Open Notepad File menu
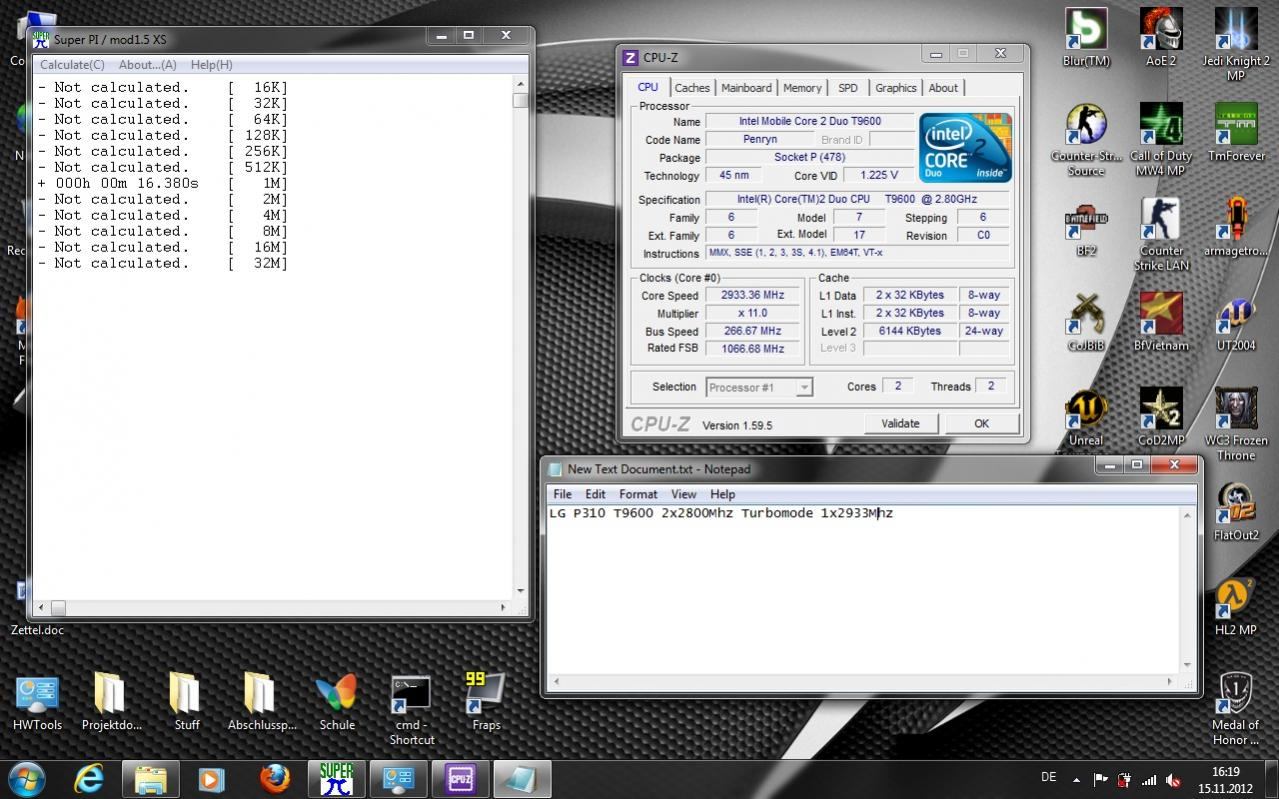Viewport: 1279px width, 799px height. 562,494
